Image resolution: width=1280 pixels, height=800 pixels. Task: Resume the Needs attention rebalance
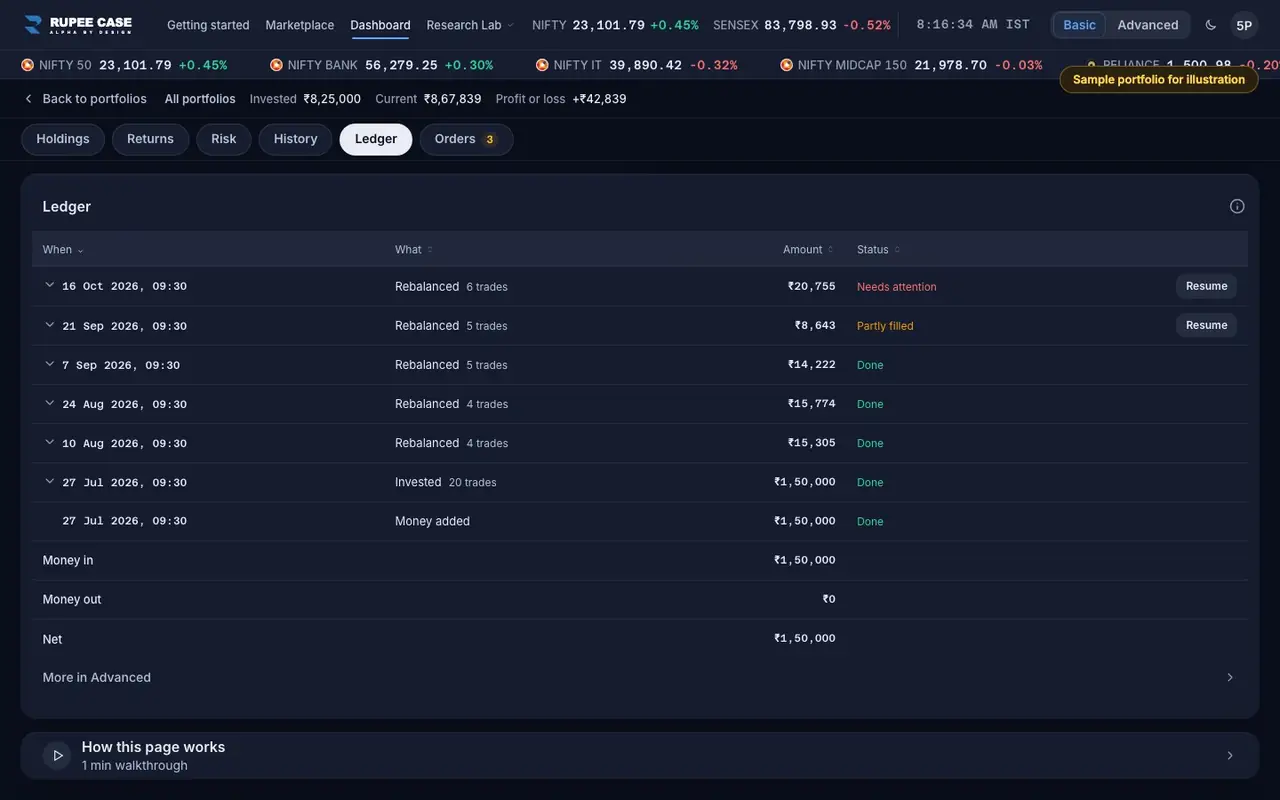coord(1206,286)
